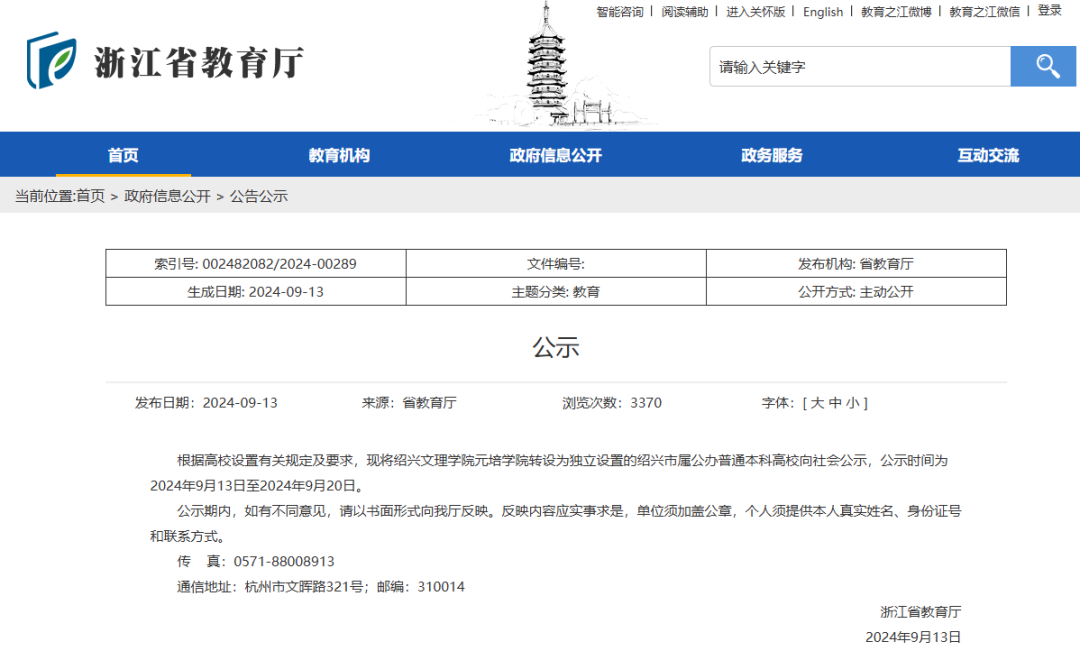Click the magnifier search icon
Image resolution: width=1080 pixels, height=651 pixels.
point(1044,66)
